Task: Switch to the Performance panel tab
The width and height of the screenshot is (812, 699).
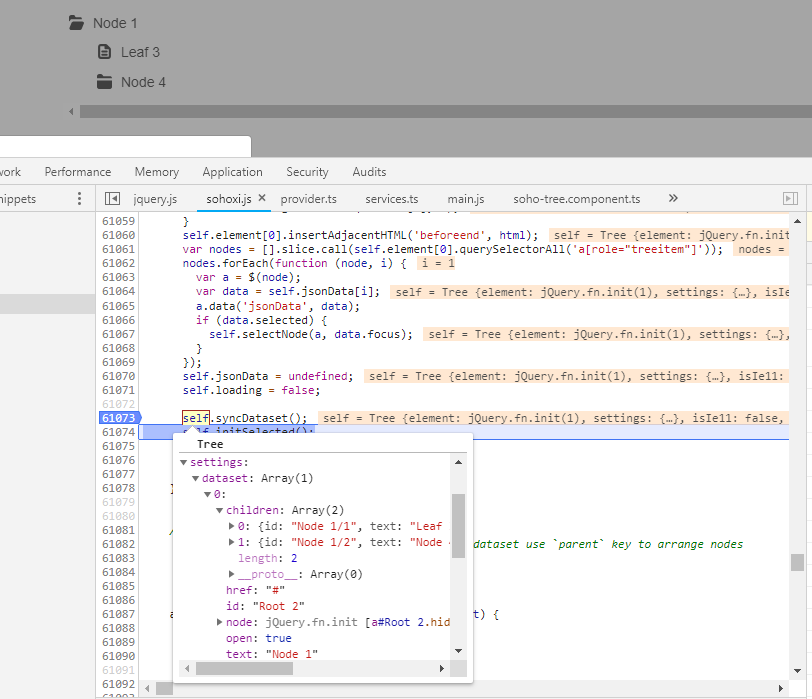Action: [x=78, y=172]
